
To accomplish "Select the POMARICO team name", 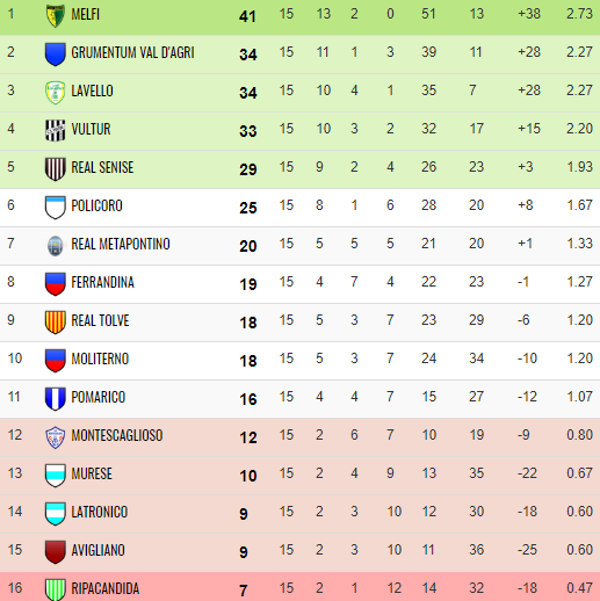I will tap(98, 397).
